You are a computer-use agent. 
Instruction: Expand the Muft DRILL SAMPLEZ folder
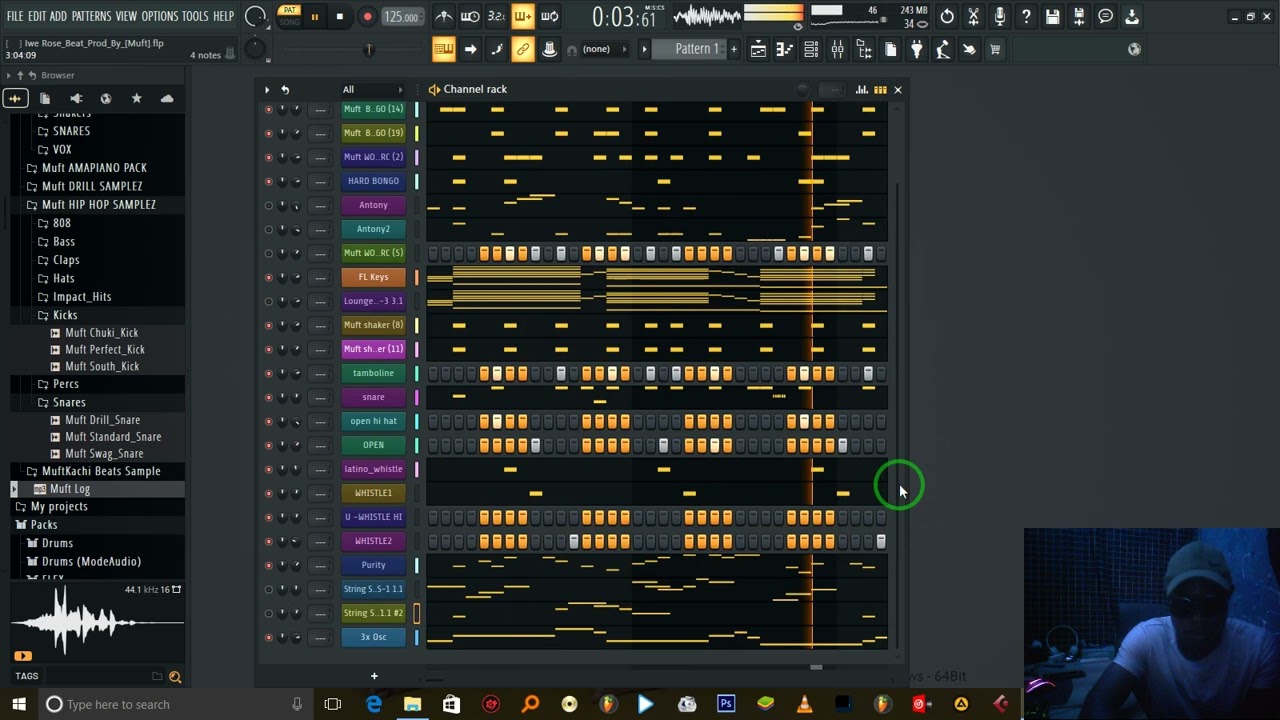pyautogui.click(x=92, y=186)
